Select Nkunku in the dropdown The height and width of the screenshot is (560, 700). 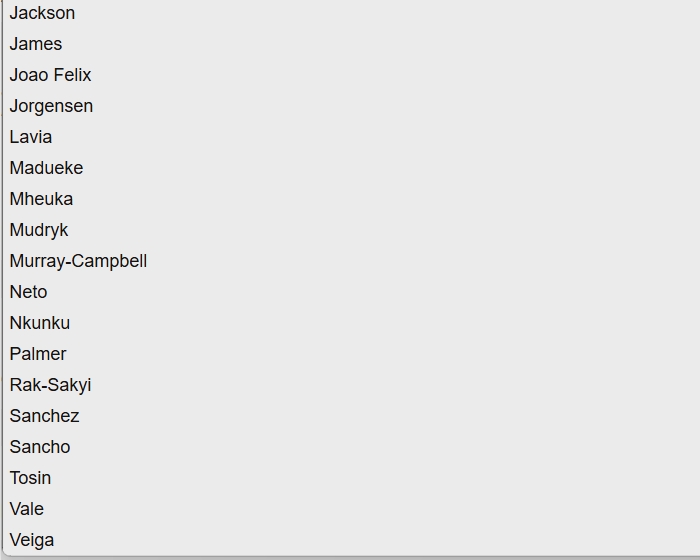click(x=40, y=323)
